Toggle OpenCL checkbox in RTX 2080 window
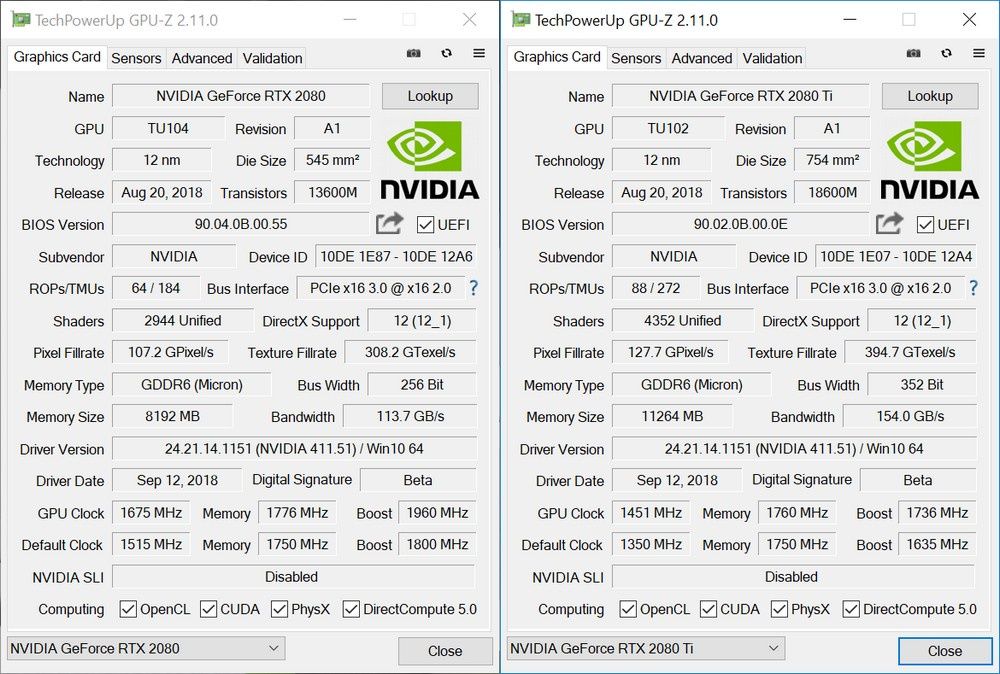This screenshot has width=1000, height=674. coord(128,609)
